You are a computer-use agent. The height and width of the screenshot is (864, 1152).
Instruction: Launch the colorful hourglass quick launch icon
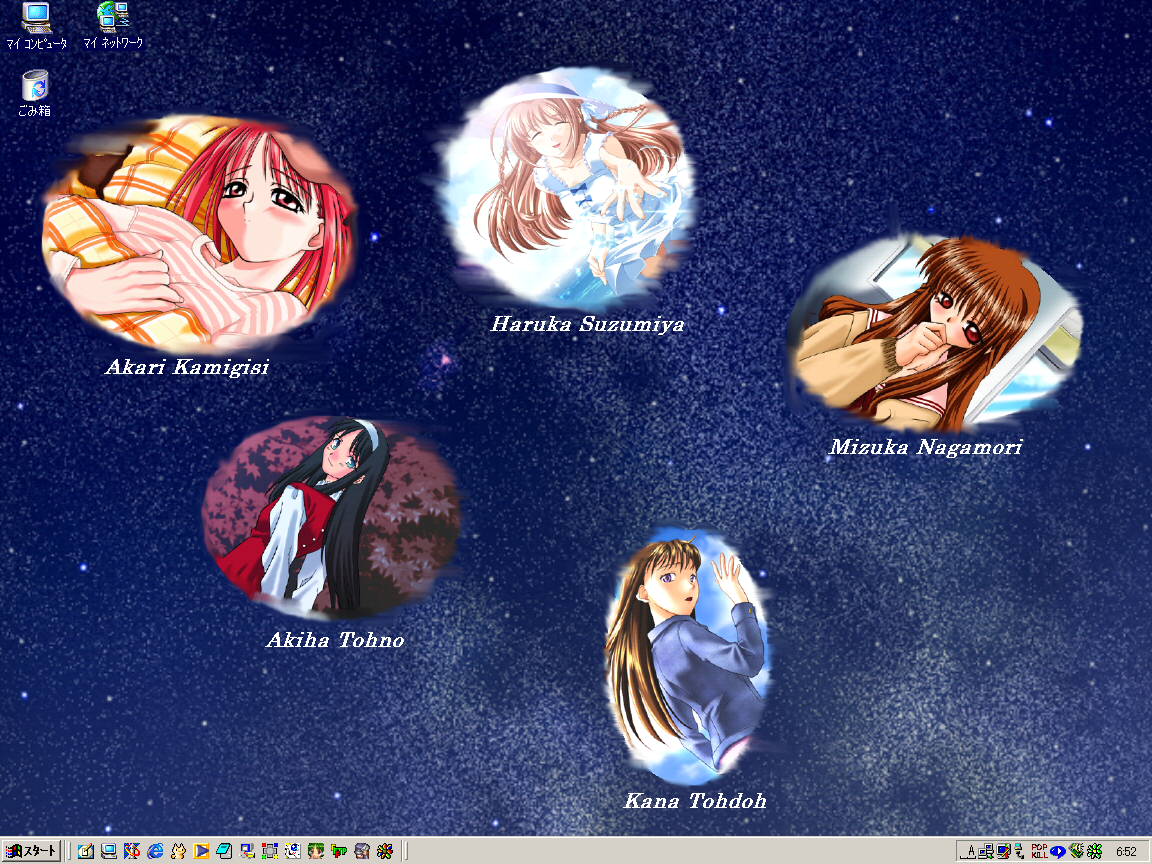(132, 851)
